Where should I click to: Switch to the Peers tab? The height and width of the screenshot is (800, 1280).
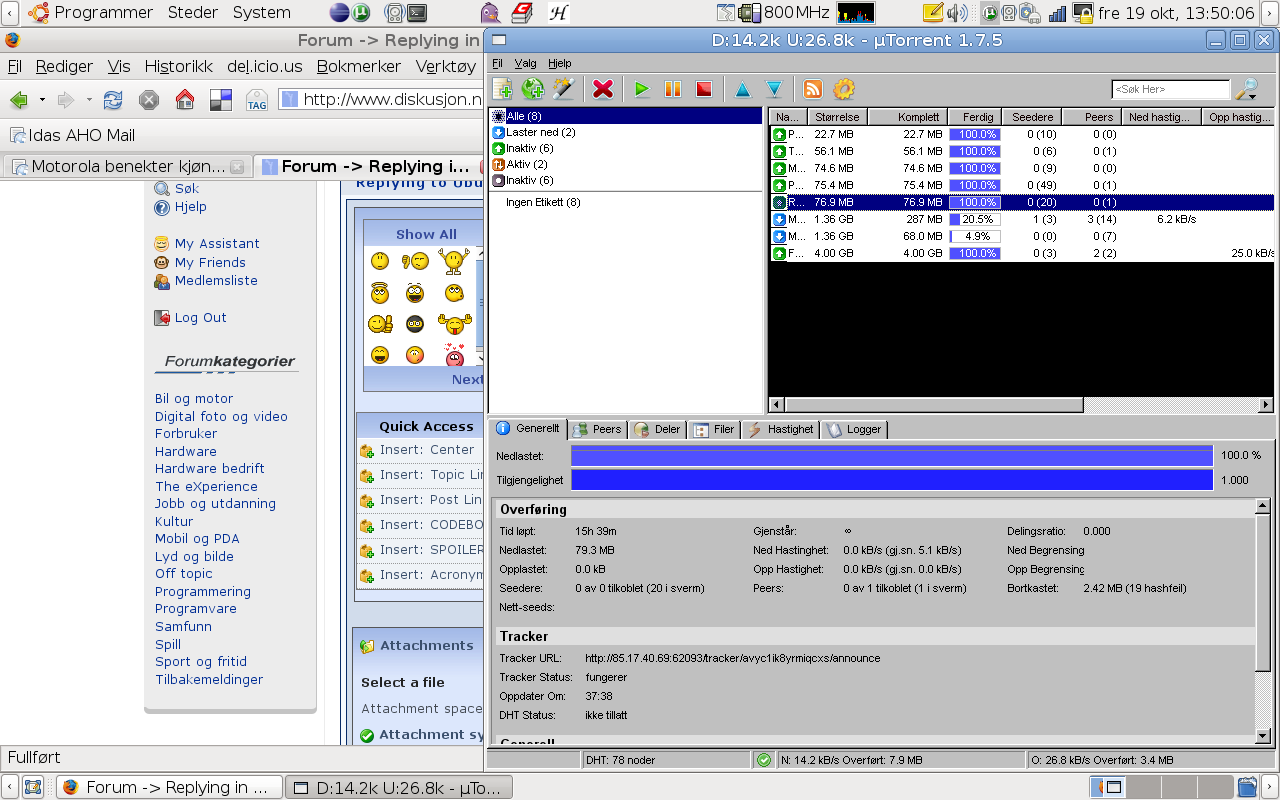tap(598, 429)
